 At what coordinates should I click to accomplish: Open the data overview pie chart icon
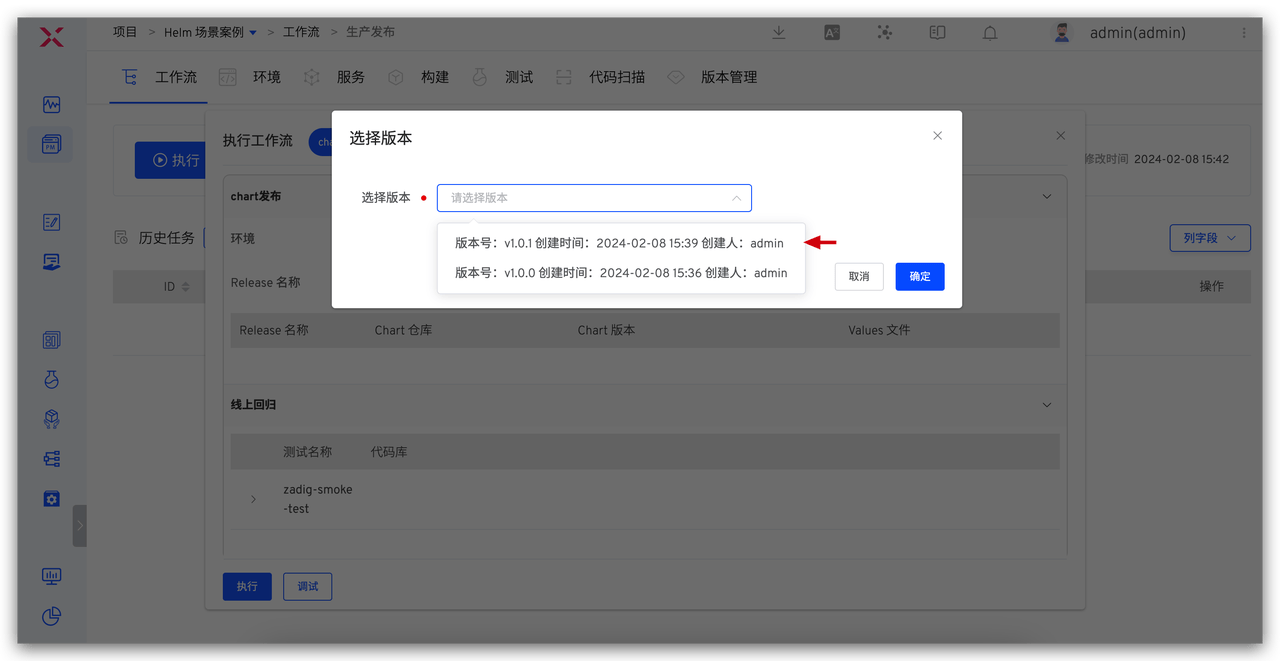click(52, 616)
